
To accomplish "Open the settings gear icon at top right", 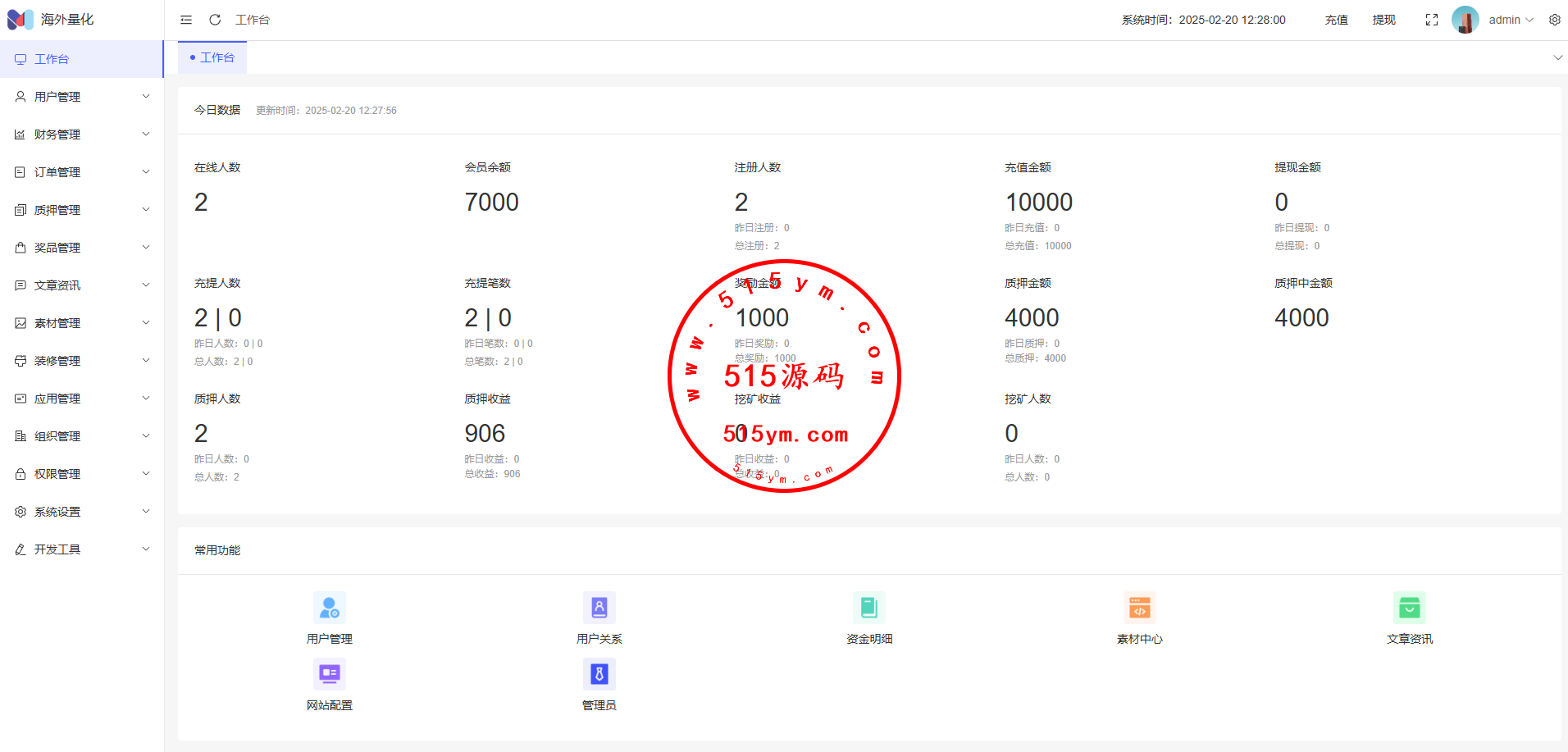I will [1555, 20].
